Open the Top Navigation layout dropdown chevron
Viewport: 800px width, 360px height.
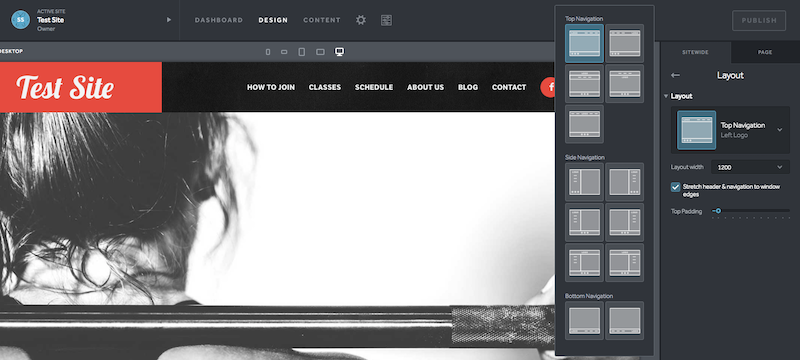coord(780,130)
